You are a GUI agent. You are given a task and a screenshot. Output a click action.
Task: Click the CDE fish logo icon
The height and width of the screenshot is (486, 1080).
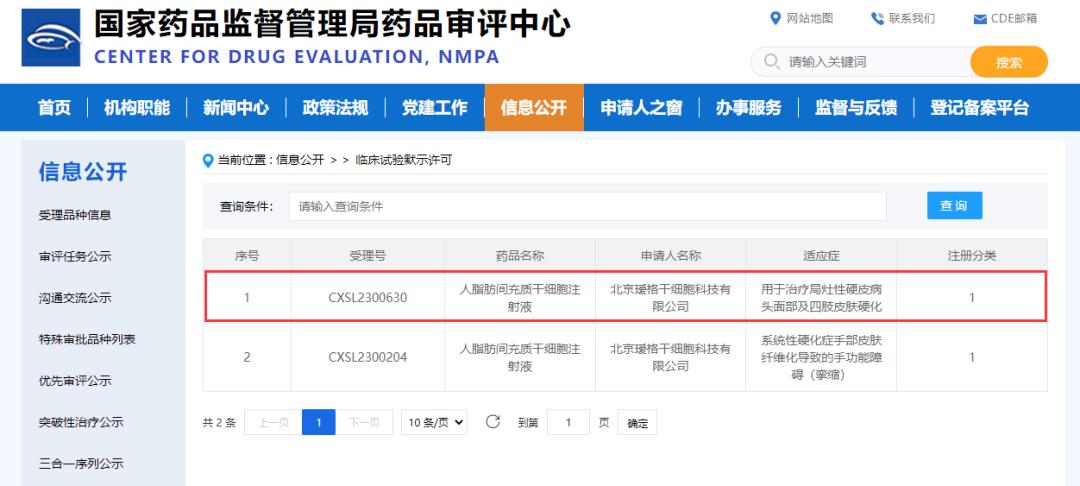click(51, 38)
